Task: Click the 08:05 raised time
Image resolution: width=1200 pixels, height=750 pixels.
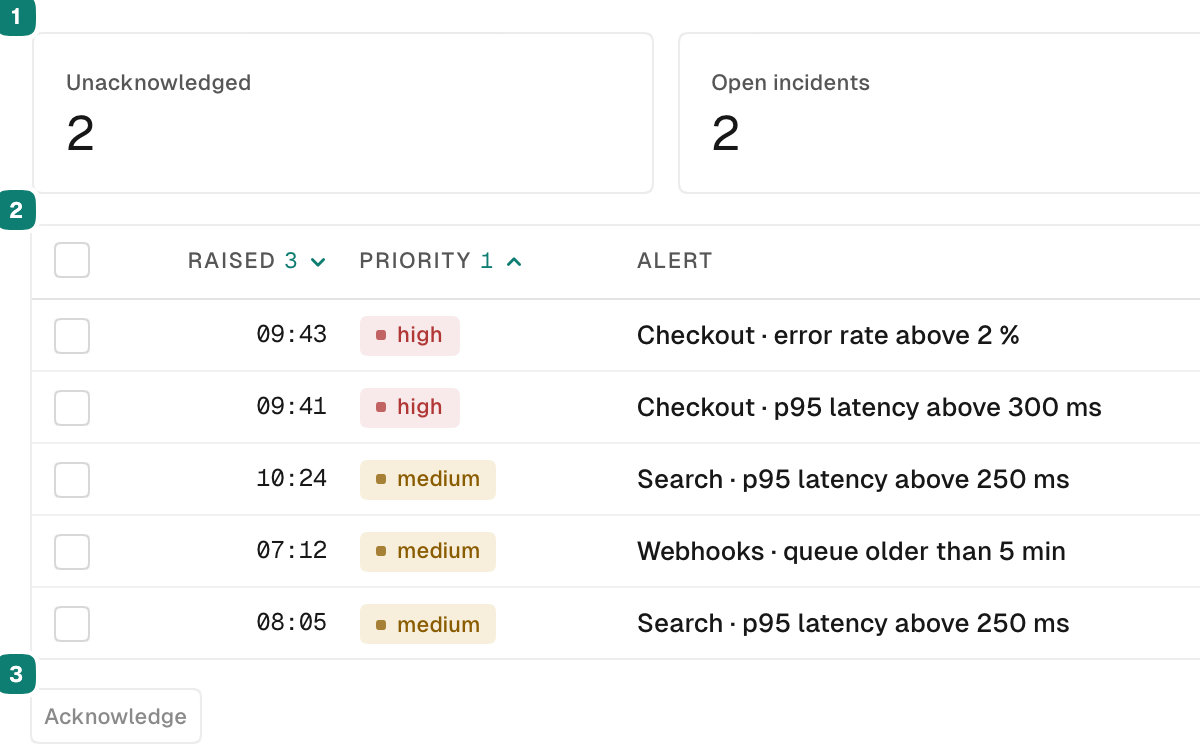Action: point(292,623)
